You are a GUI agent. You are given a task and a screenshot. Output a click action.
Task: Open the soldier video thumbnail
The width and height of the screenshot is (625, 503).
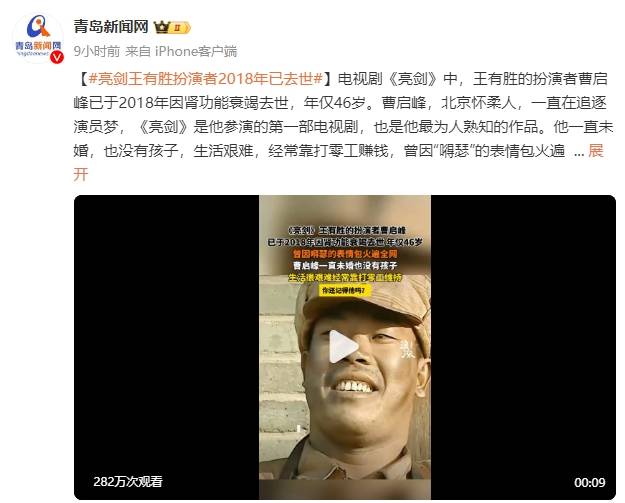(x=345, y=347)
